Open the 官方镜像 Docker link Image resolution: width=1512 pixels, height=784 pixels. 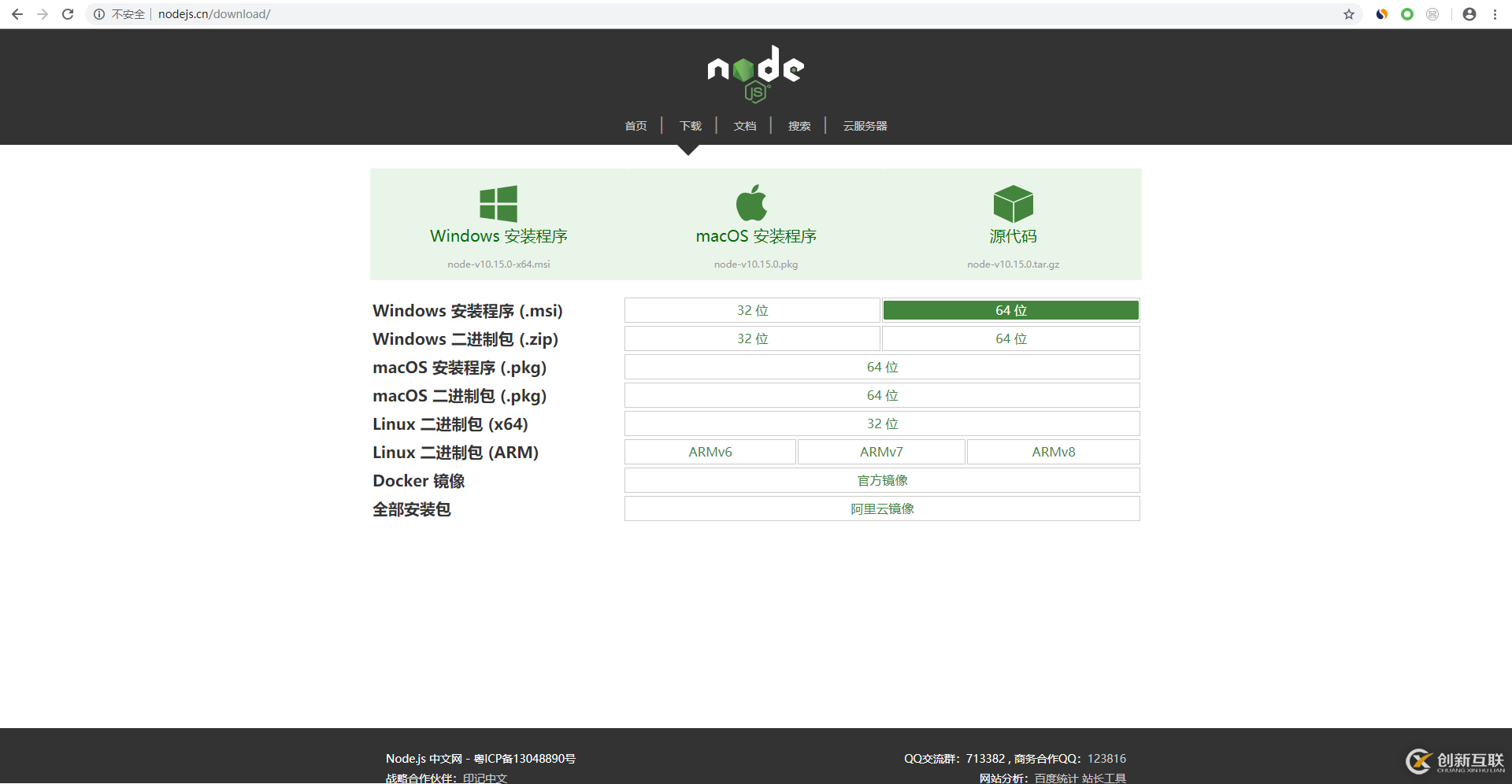(x=882, y=480)
